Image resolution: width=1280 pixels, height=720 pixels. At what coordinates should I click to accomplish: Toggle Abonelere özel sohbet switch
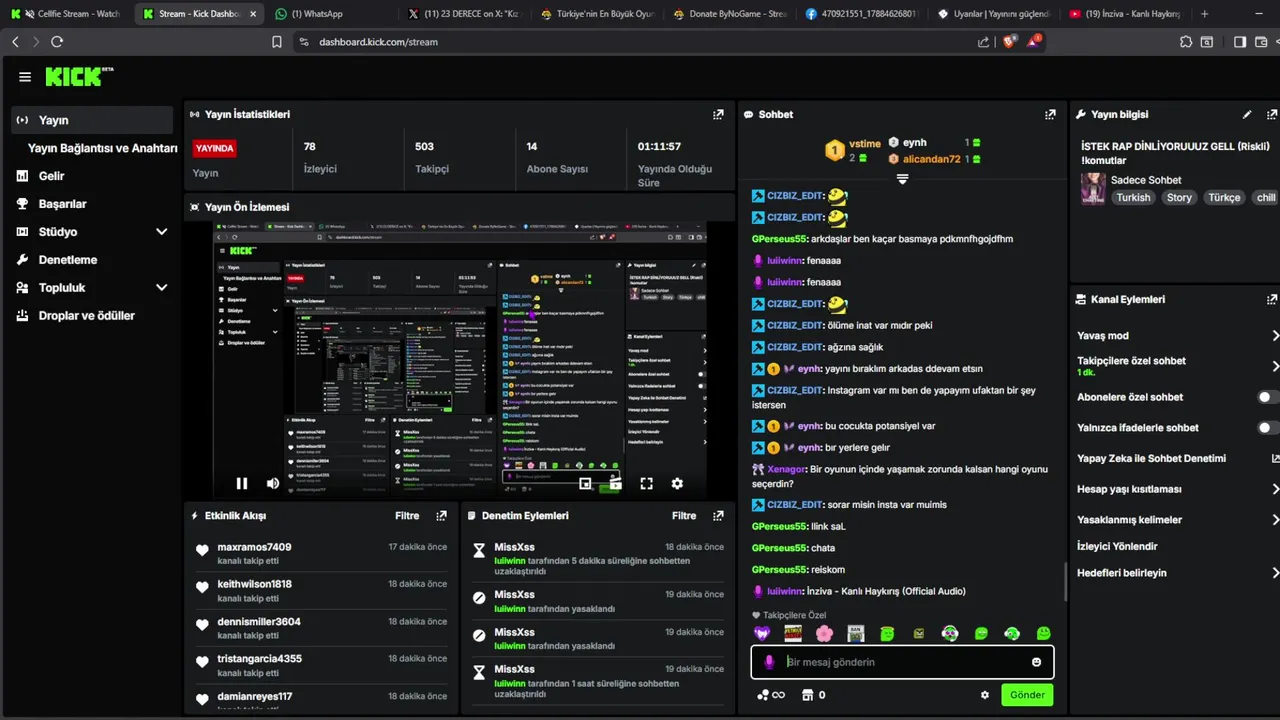coord(1268,397)
